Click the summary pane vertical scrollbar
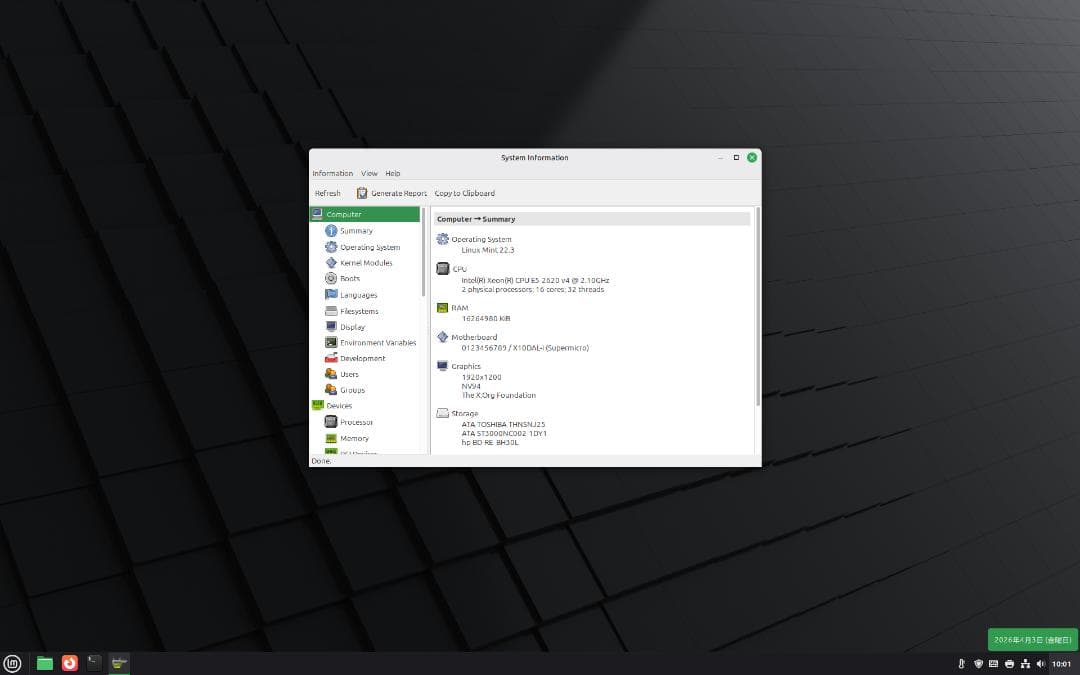1080x675 pixels. [x=758, y=307]
